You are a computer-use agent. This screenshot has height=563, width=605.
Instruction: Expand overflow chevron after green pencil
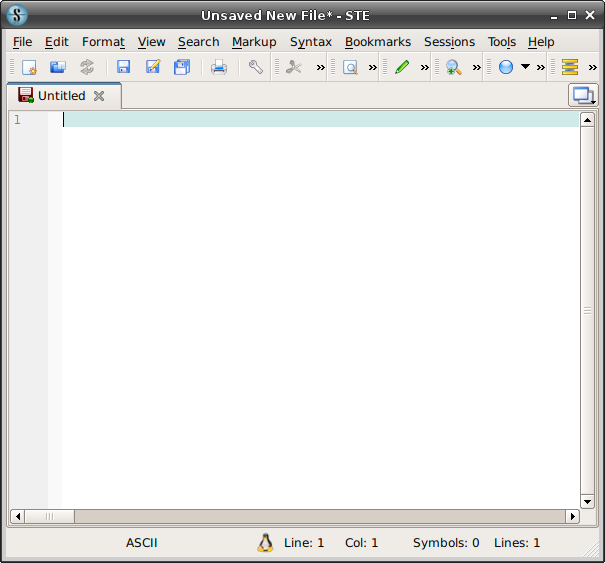424,68
